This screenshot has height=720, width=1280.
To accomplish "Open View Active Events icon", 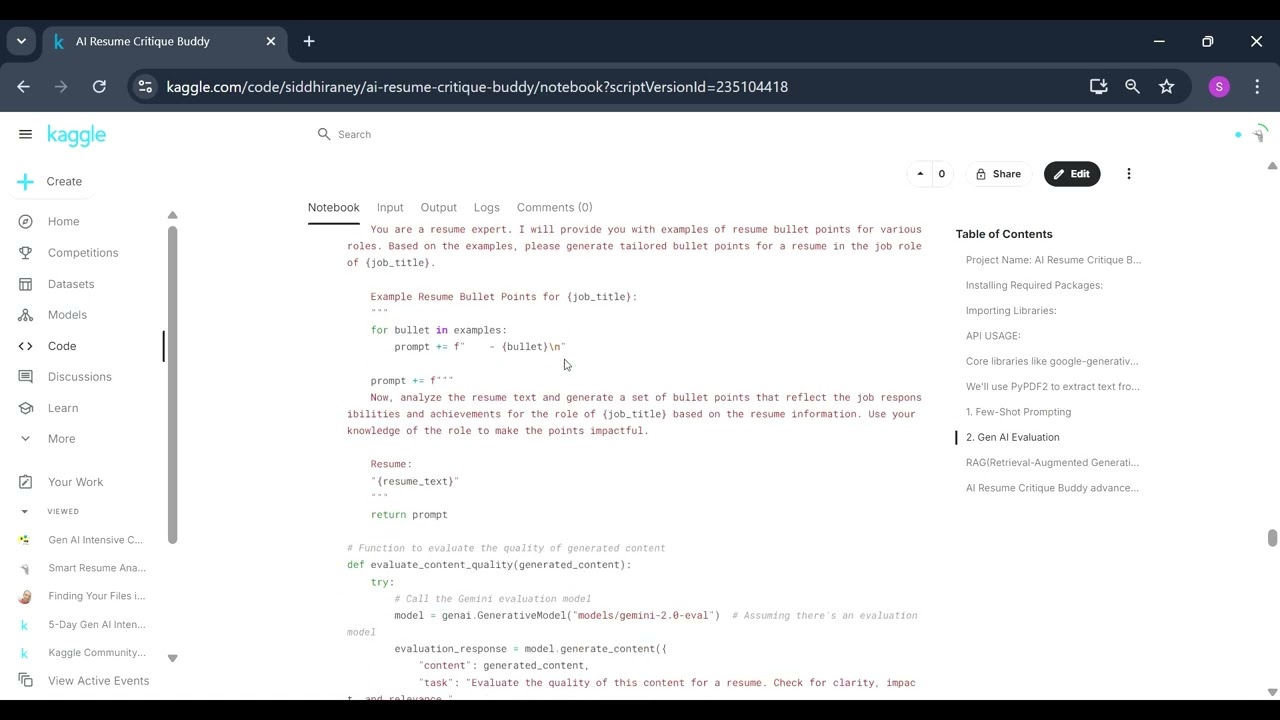I will 26,681.
